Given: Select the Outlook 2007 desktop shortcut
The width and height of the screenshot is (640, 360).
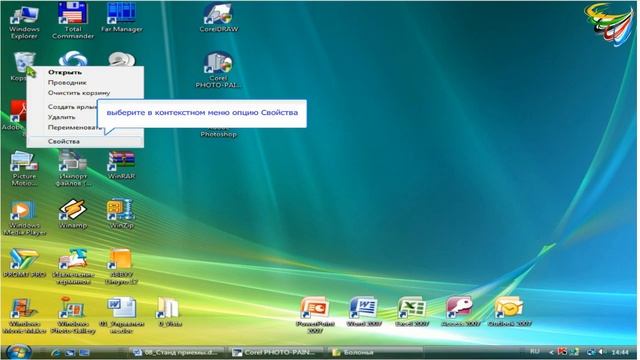Looking at the screenshot, I should coord(509,312).
